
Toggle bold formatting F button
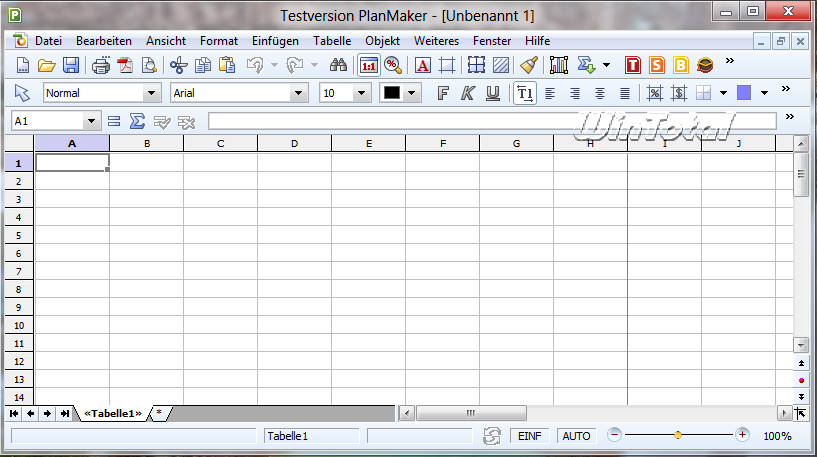[443, 93]
